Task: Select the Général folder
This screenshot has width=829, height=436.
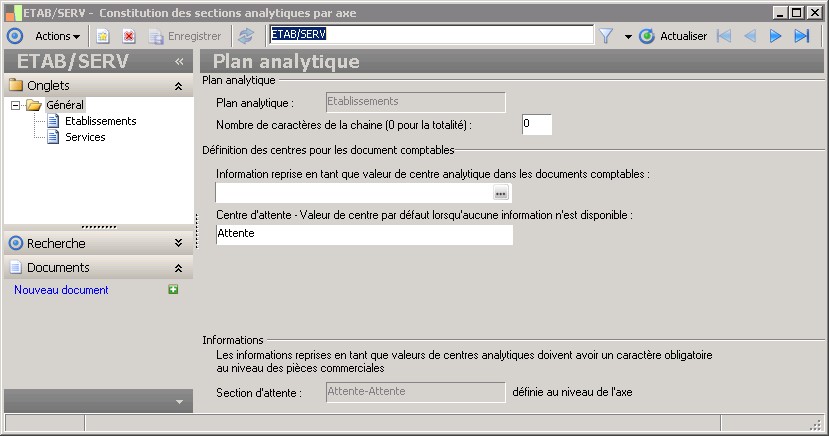Action: click(65, 105)
